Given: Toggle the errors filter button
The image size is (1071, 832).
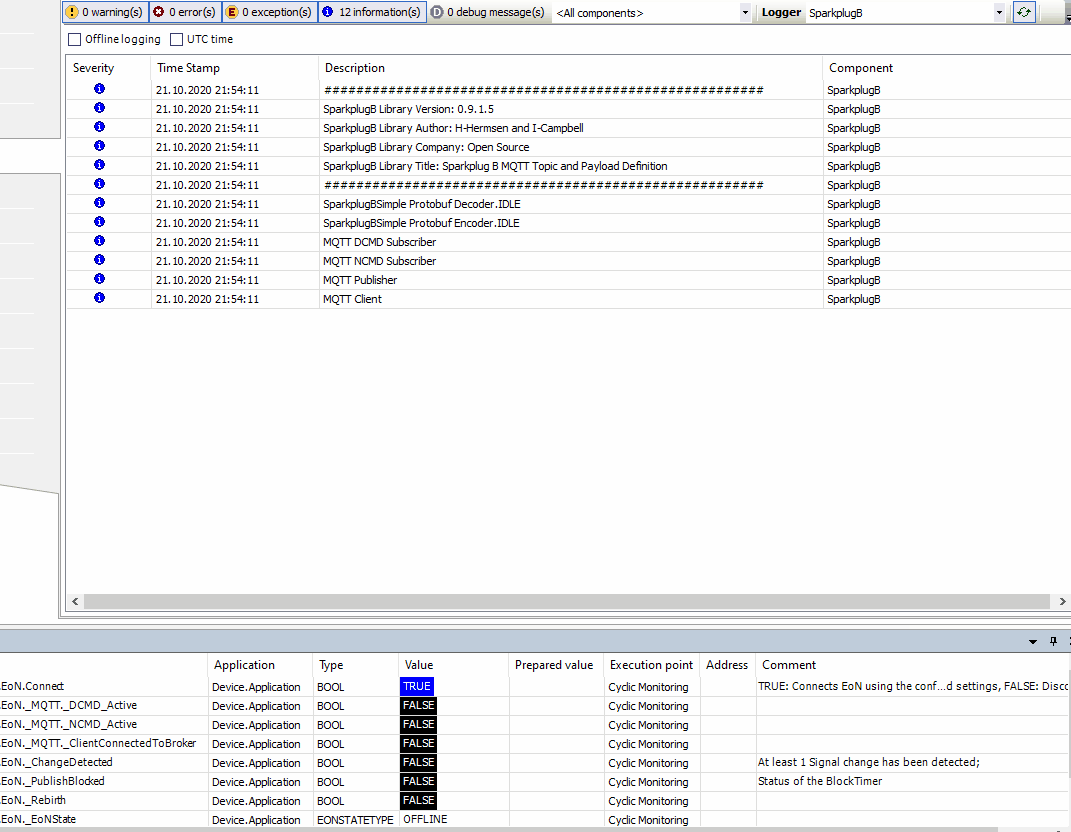Looking at the screenshot, I should [x=184, y=12].
